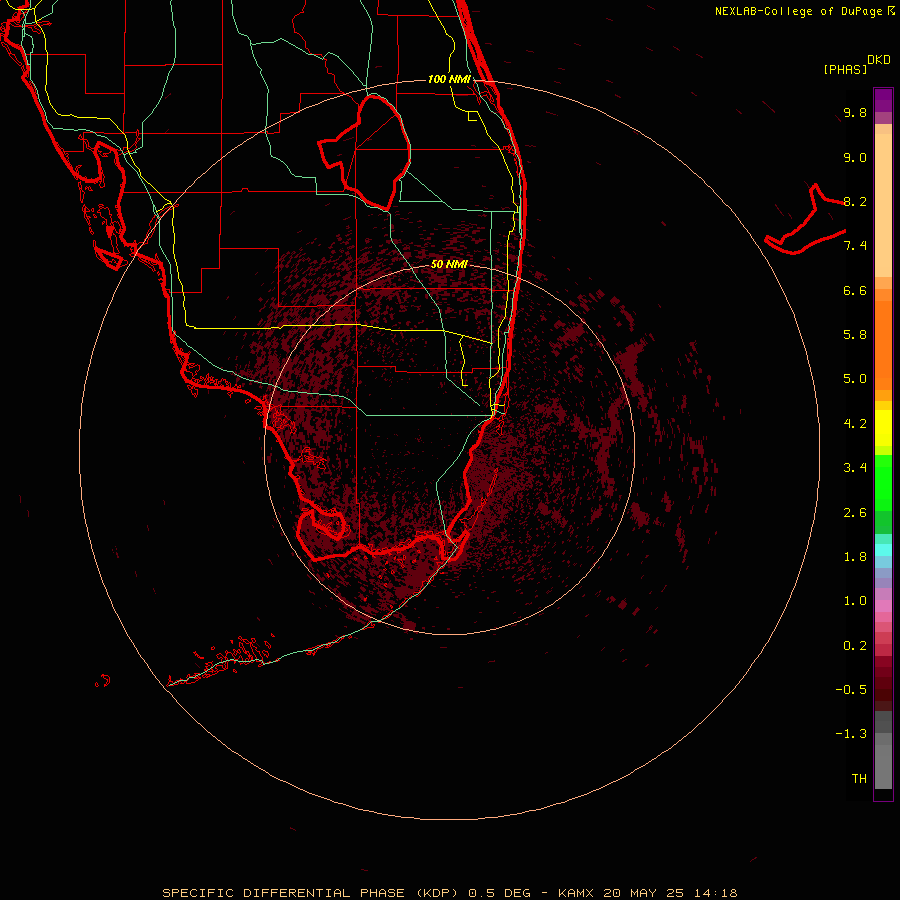Click Lake Okeechobee outline on the map
The height and width of the screenshot is (900, 900).
pos(364,153)
